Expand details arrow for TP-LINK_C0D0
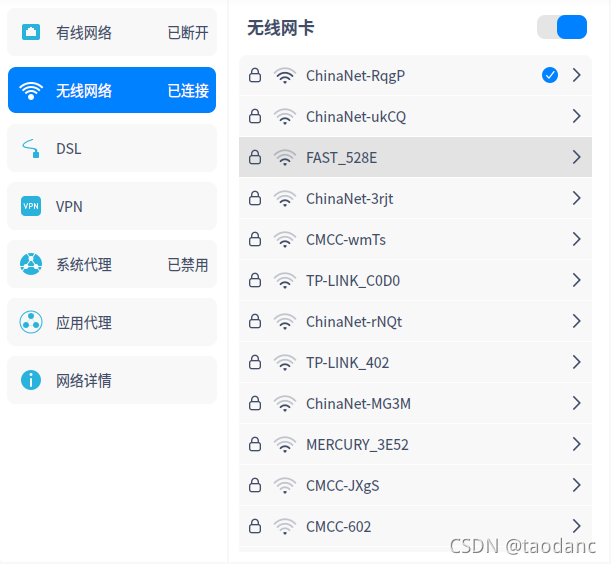 tap(577, 280)
